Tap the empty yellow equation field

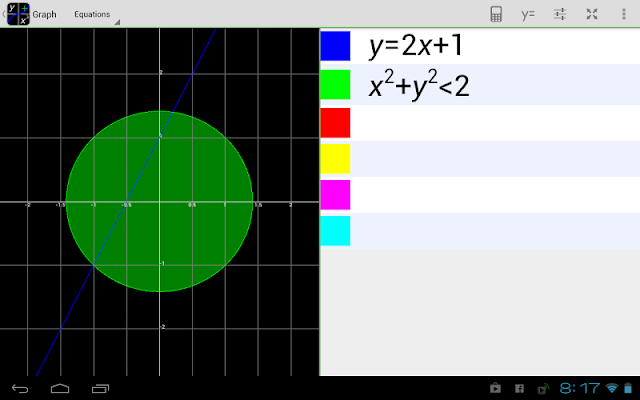coord(495,159)
